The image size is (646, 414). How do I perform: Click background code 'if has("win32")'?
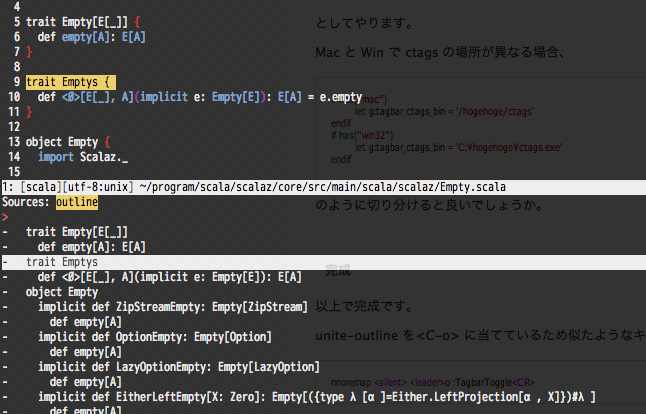[x=362, y=135]
